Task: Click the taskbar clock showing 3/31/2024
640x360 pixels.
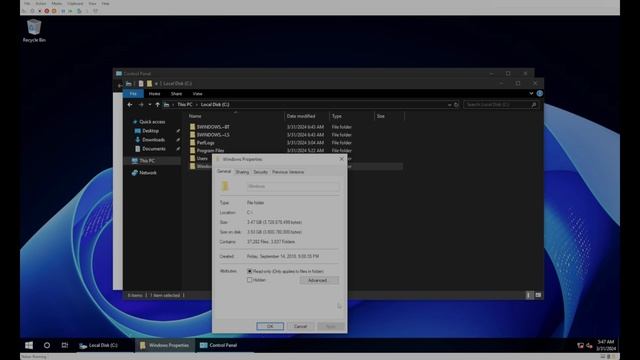Action: pos(606,345)
